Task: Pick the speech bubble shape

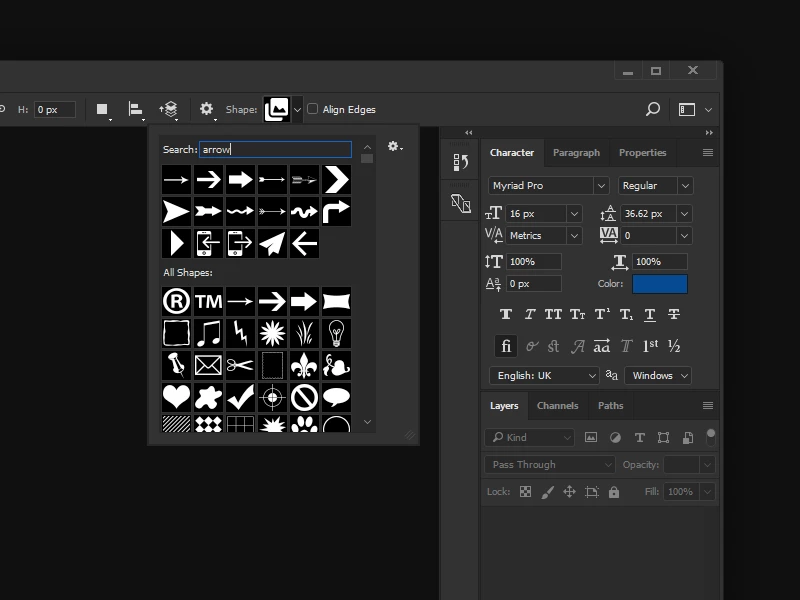Action: coord(336,397)
